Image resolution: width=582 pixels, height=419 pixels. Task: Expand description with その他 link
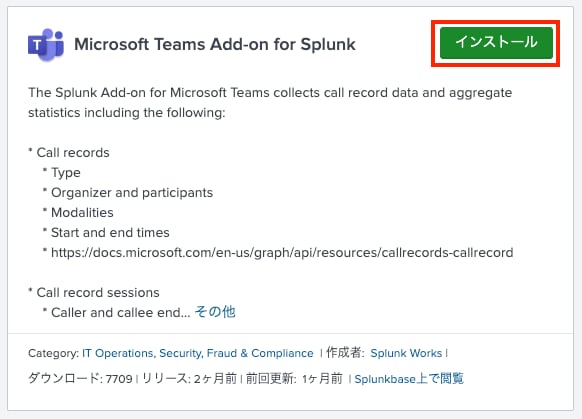(x=215, y=312)
